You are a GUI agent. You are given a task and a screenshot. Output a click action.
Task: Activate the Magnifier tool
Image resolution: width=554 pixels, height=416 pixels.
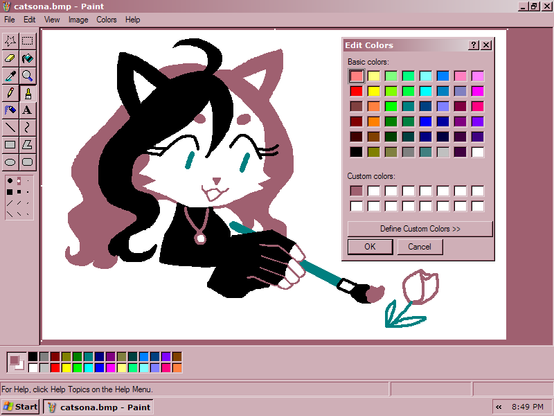[x=28, y=75]
